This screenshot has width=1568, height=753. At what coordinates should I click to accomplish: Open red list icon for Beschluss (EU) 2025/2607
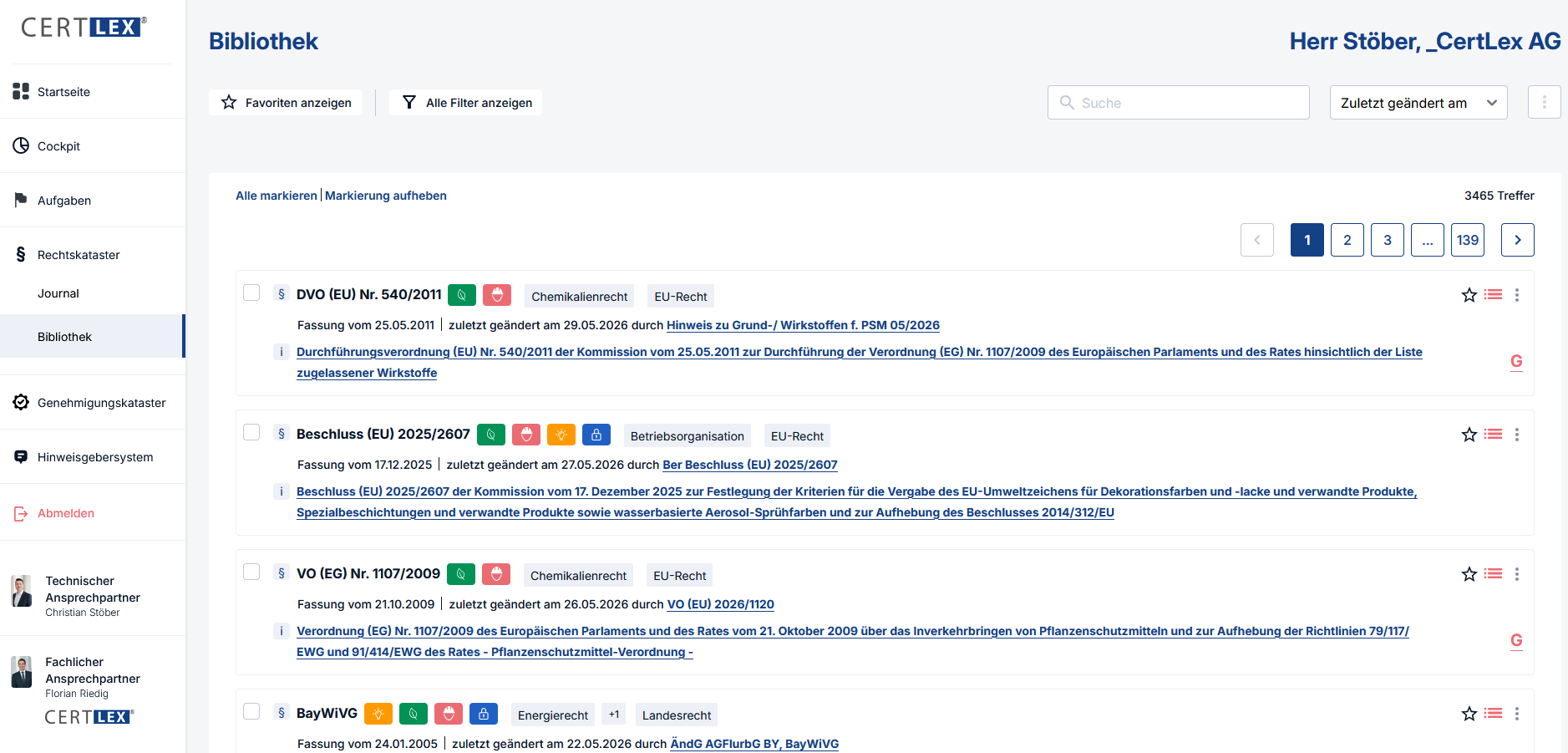[x=1494, y=435]
